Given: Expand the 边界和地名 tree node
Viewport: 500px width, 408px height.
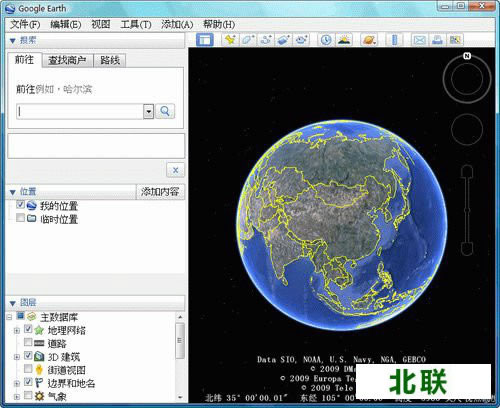Looking at the screenshot, I should (17, 383).
